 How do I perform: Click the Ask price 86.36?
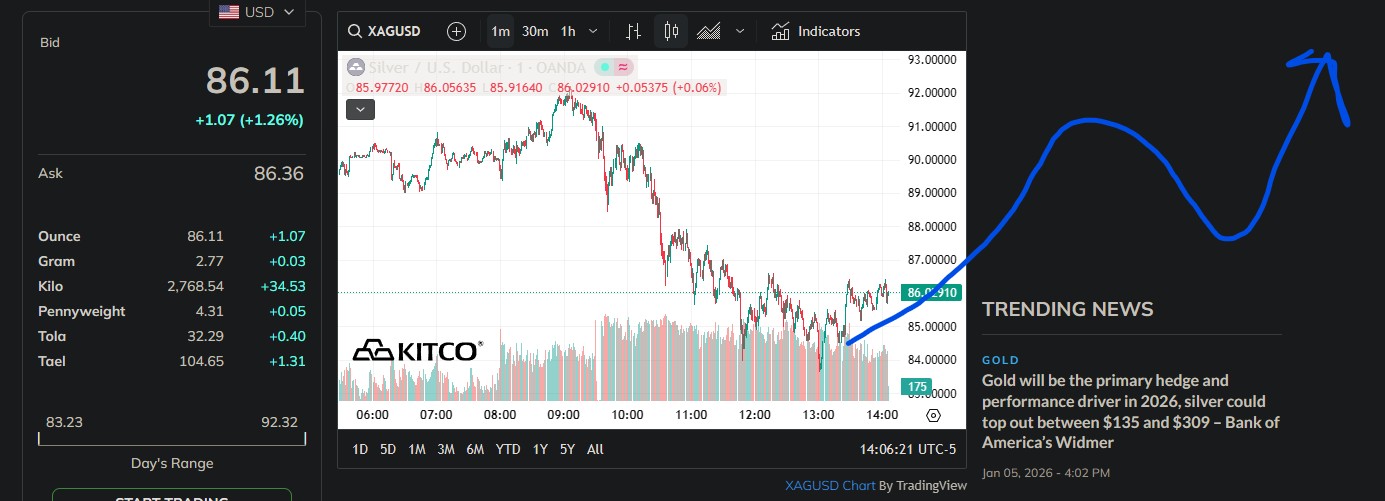pyautogui.click(x=279, y=174)
